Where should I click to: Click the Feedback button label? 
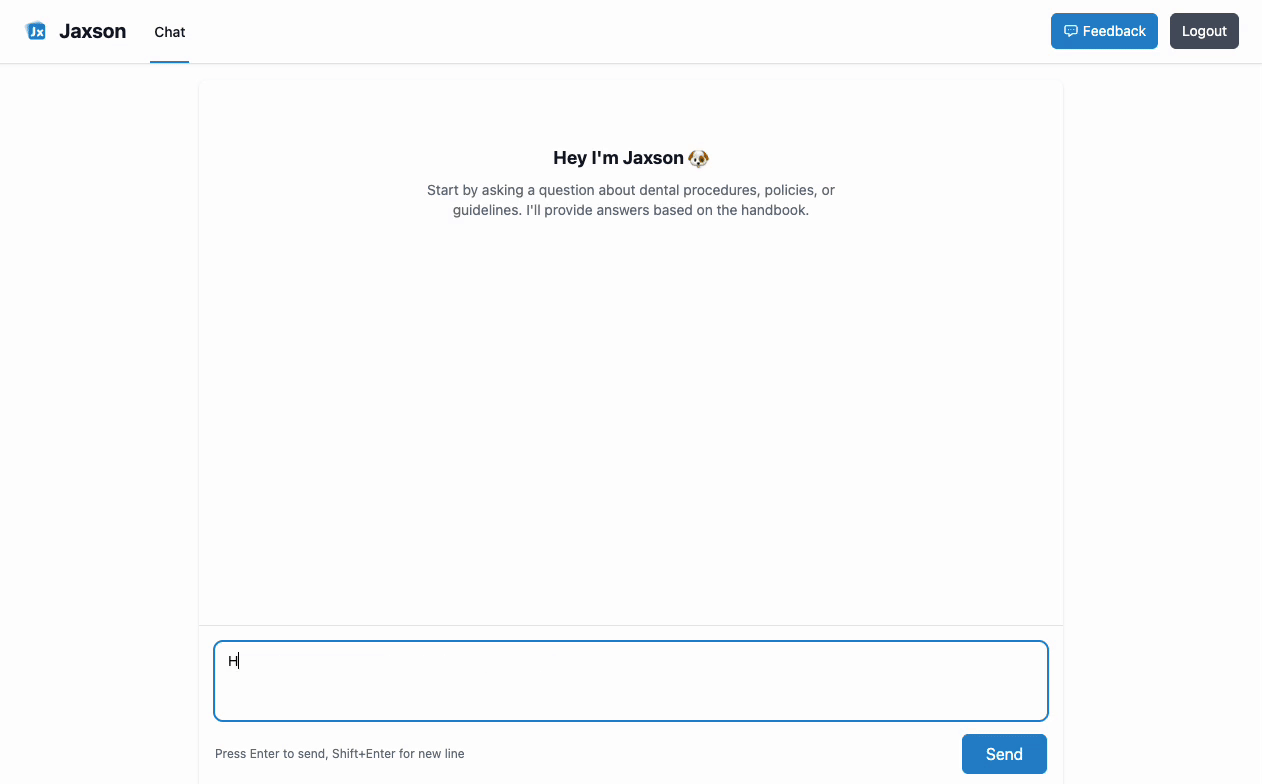[x=1113, y=31]
